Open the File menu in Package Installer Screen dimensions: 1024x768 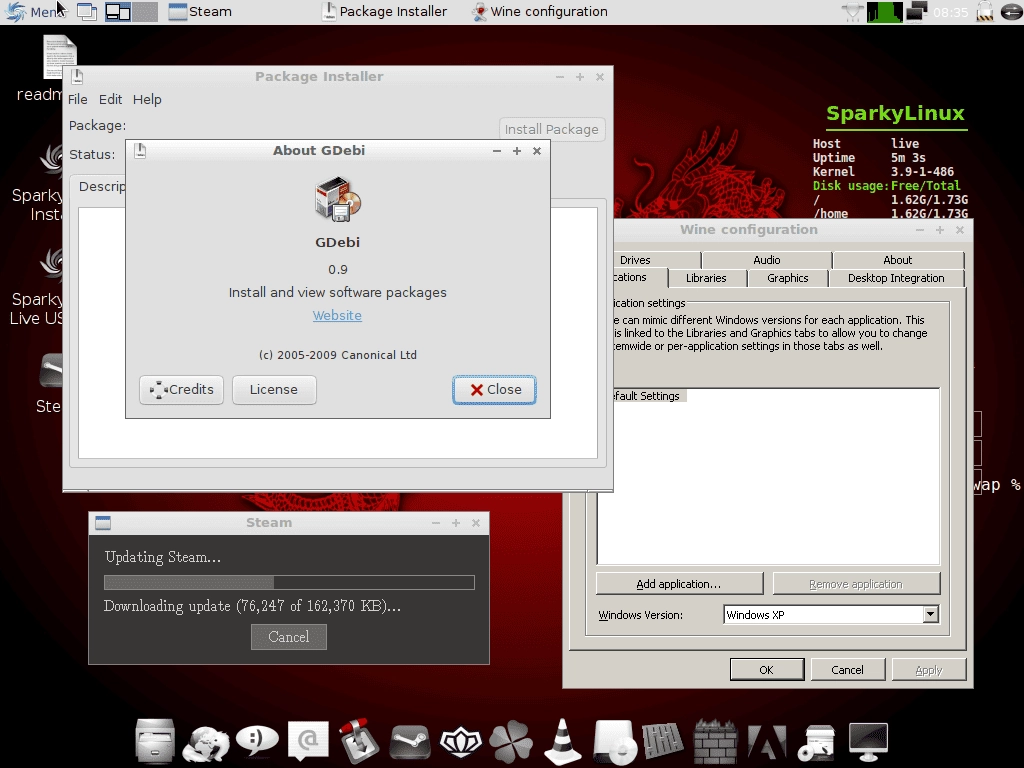pos(77,99)
